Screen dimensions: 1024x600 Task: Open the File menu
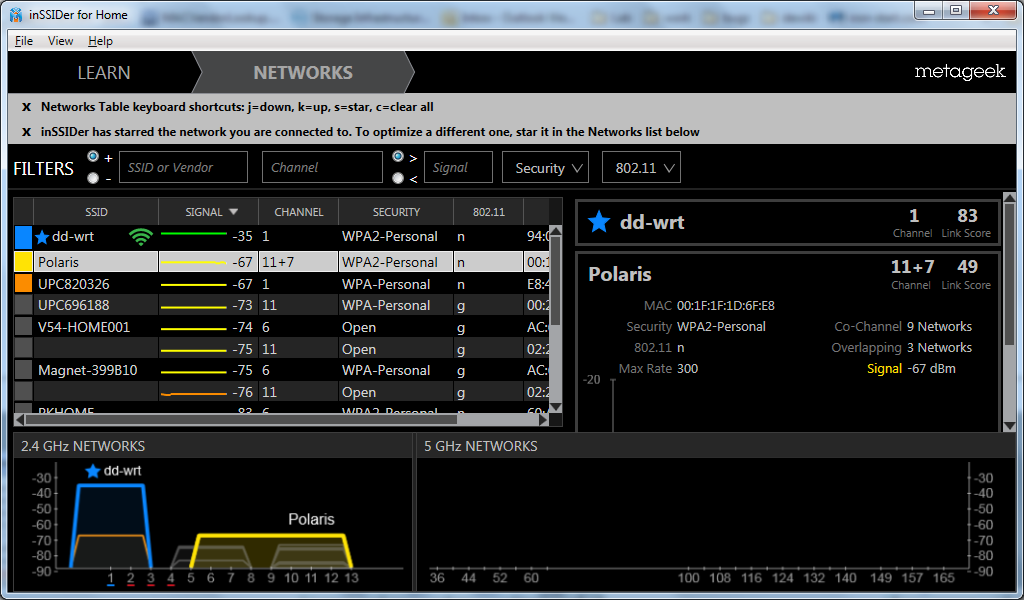pos(24,40)
